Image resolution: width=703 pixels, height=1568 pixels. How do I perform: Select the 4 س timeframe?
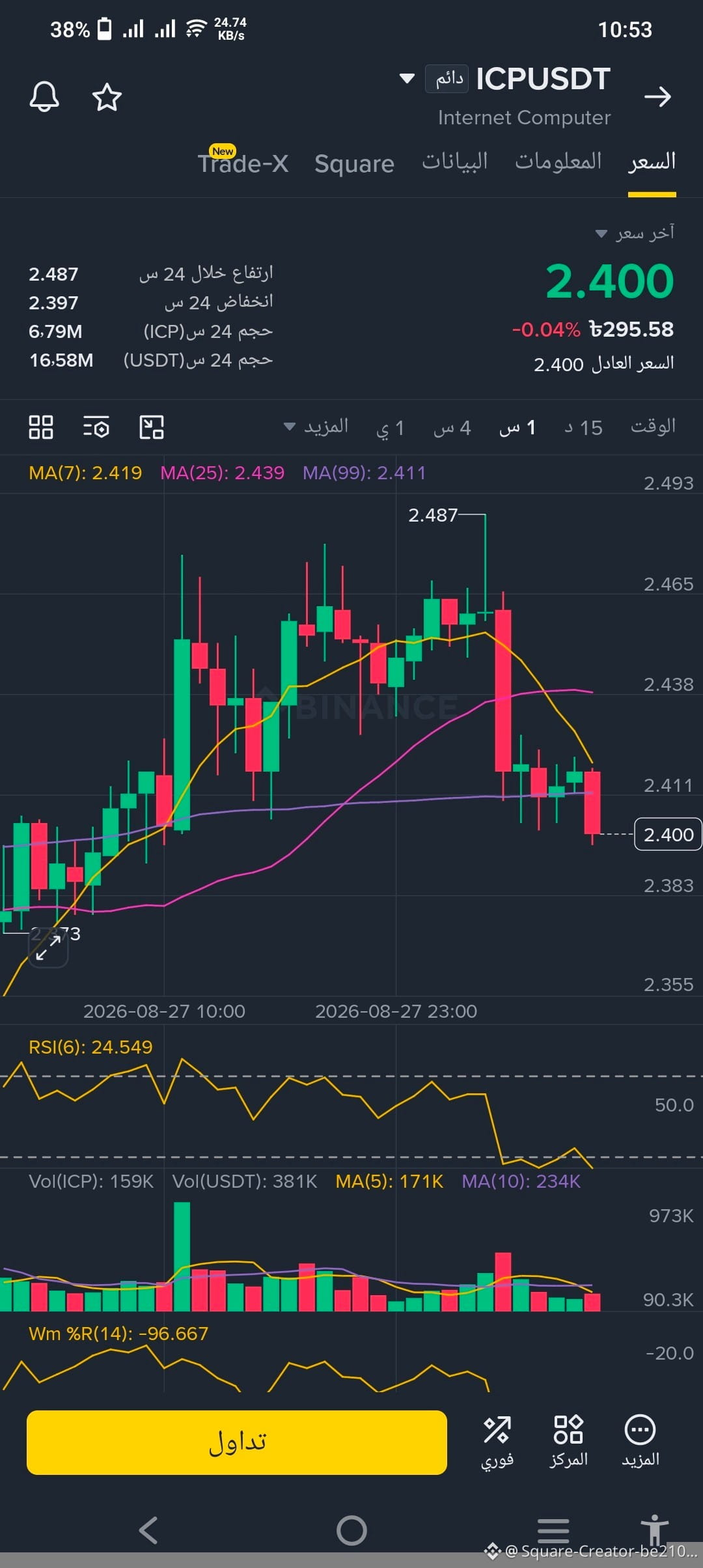pos(452,428)
